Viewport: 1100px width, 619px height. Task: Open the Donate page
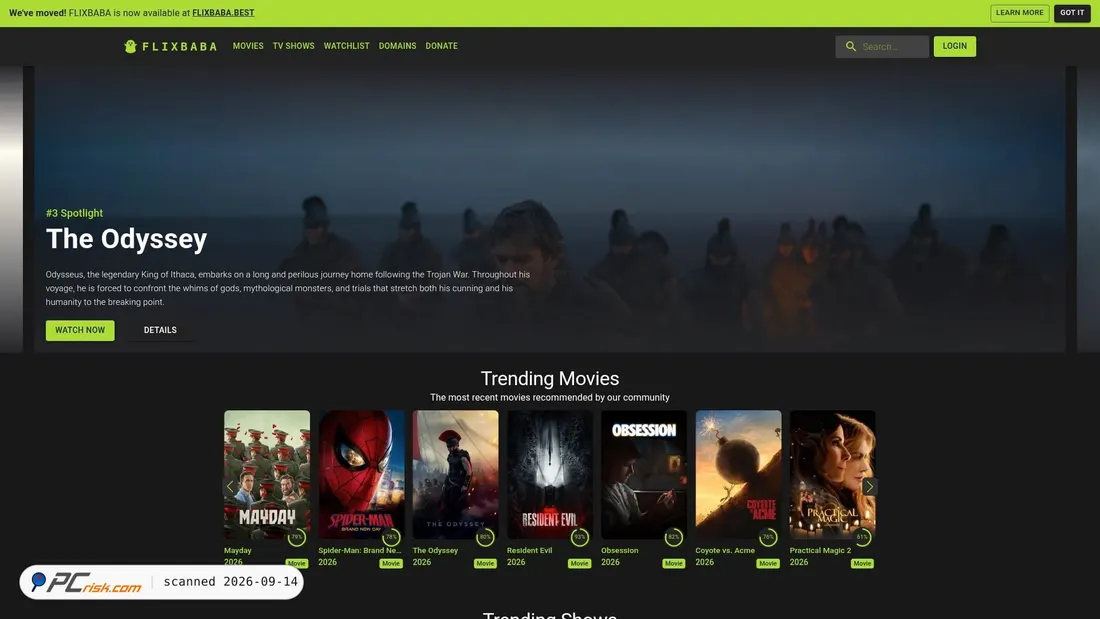[x=441, y=46]
